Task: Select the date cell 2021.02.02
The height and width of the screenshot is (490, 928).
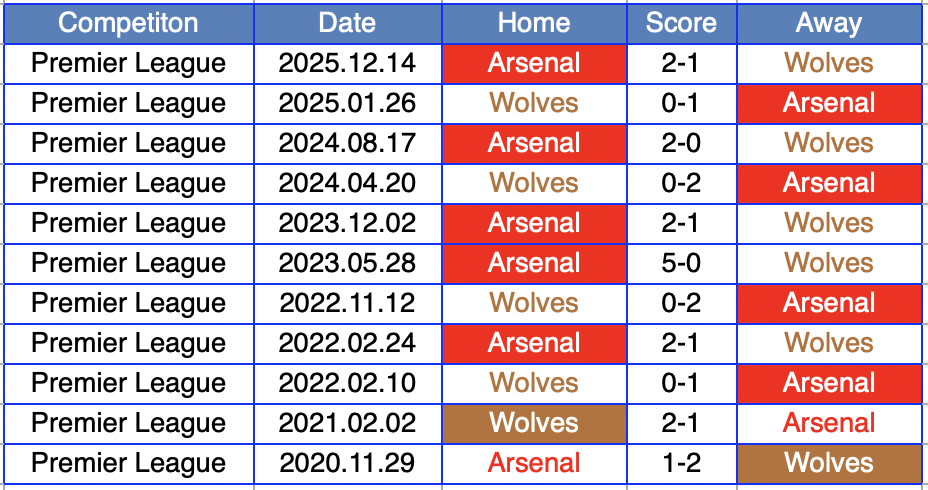Action: tap(347, 423)
